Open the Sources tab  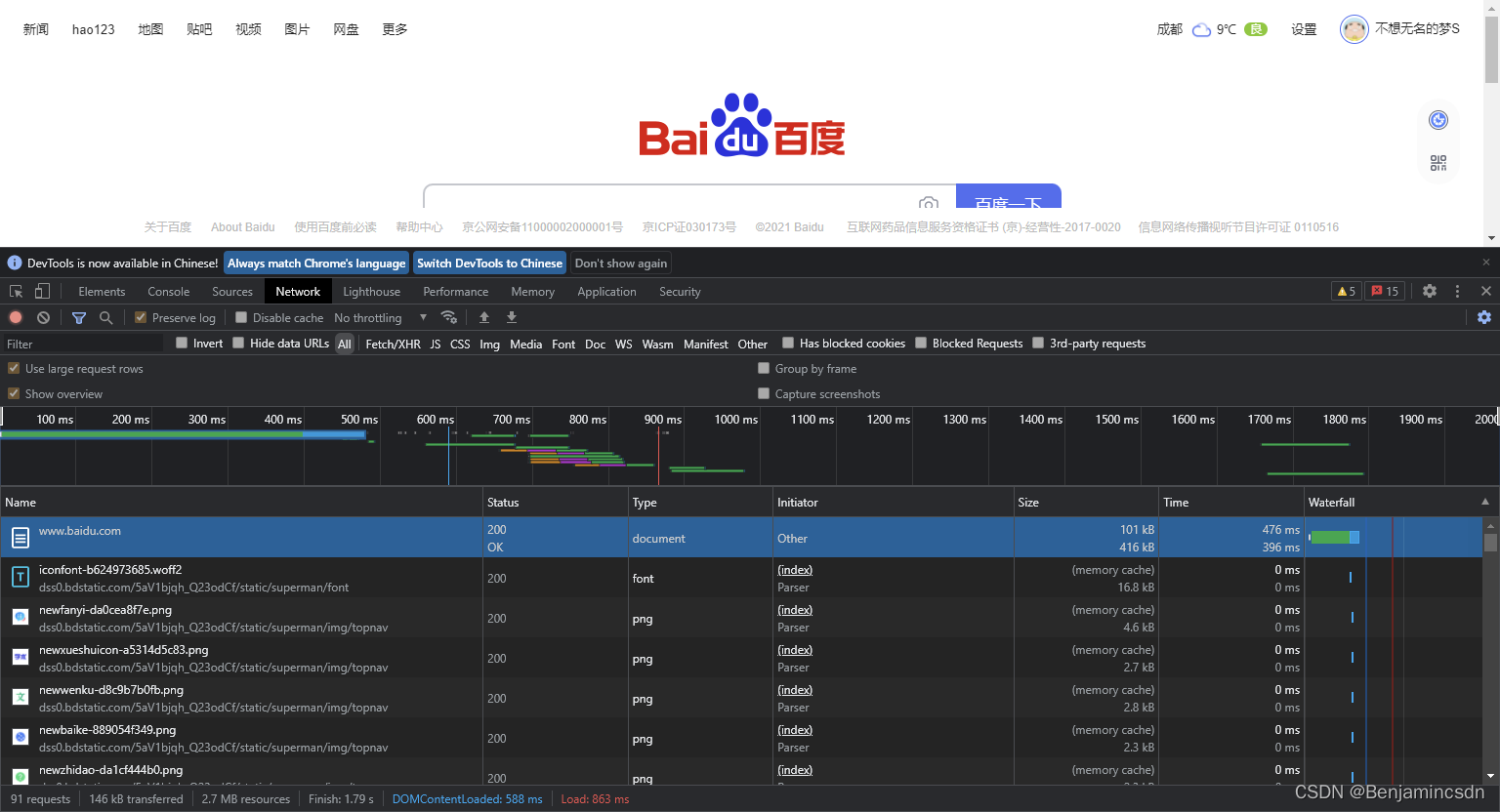(232, 291)
